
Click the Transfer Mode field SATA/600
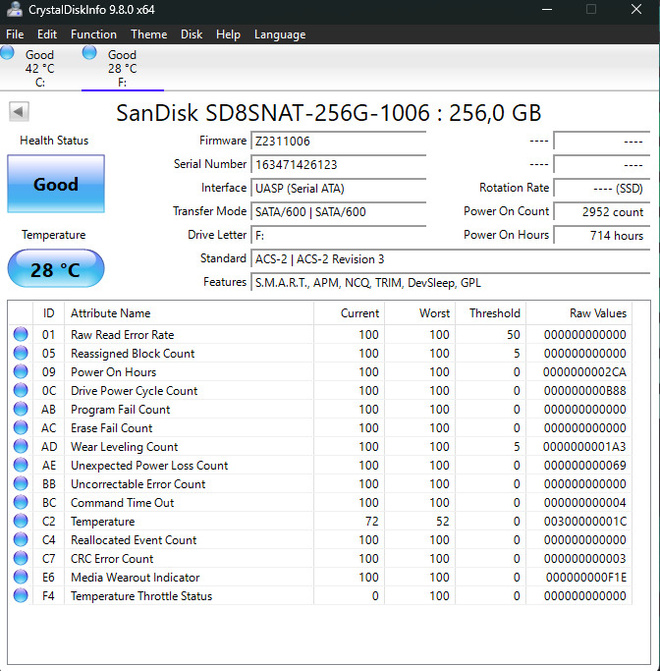pos(338,211)
